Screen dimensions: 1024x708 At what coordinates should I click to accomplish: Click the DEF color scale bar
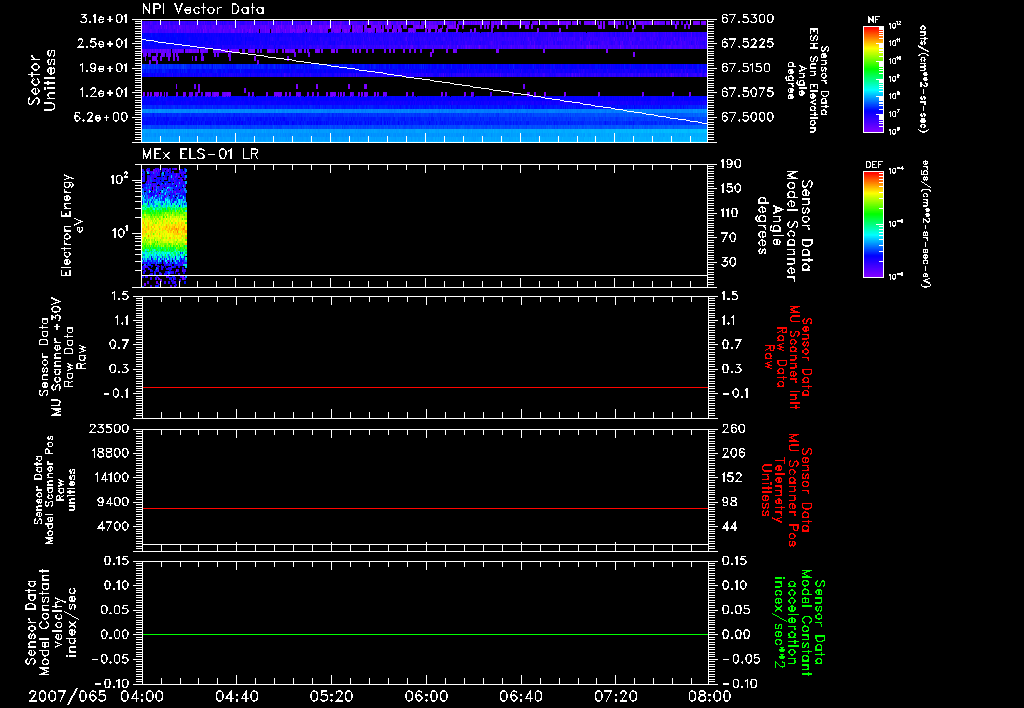pos(873,223)
